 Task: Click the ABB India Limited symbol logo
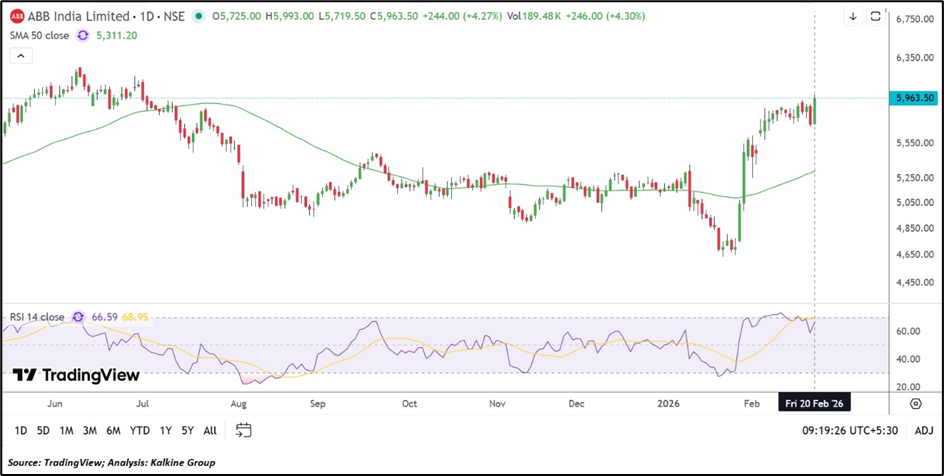[x=17, y=16]
